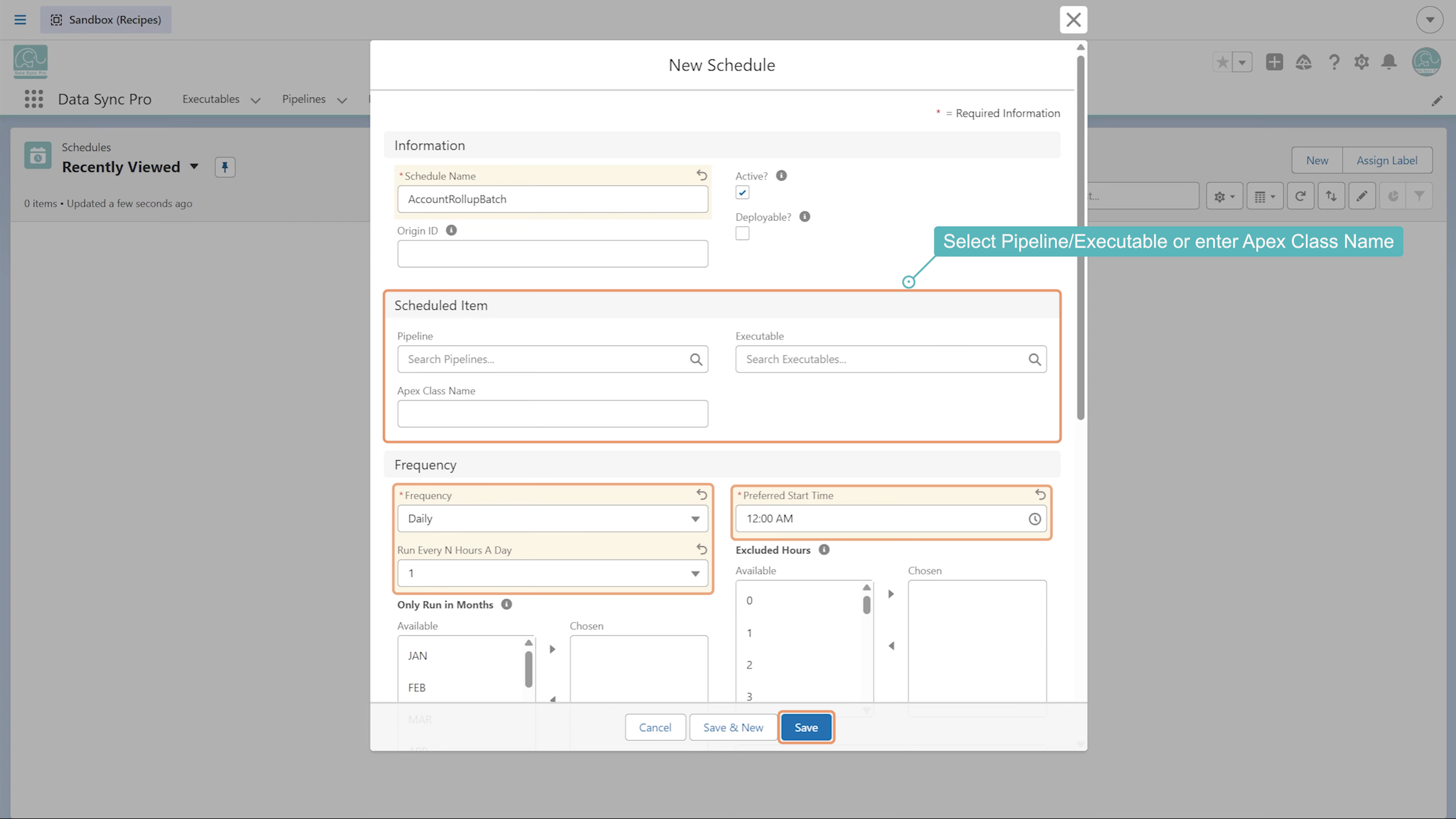The height and width of the screenshot is (819, 1456).
Task: Show info tooltip for Excluded Hours
Action: [824, 549]
